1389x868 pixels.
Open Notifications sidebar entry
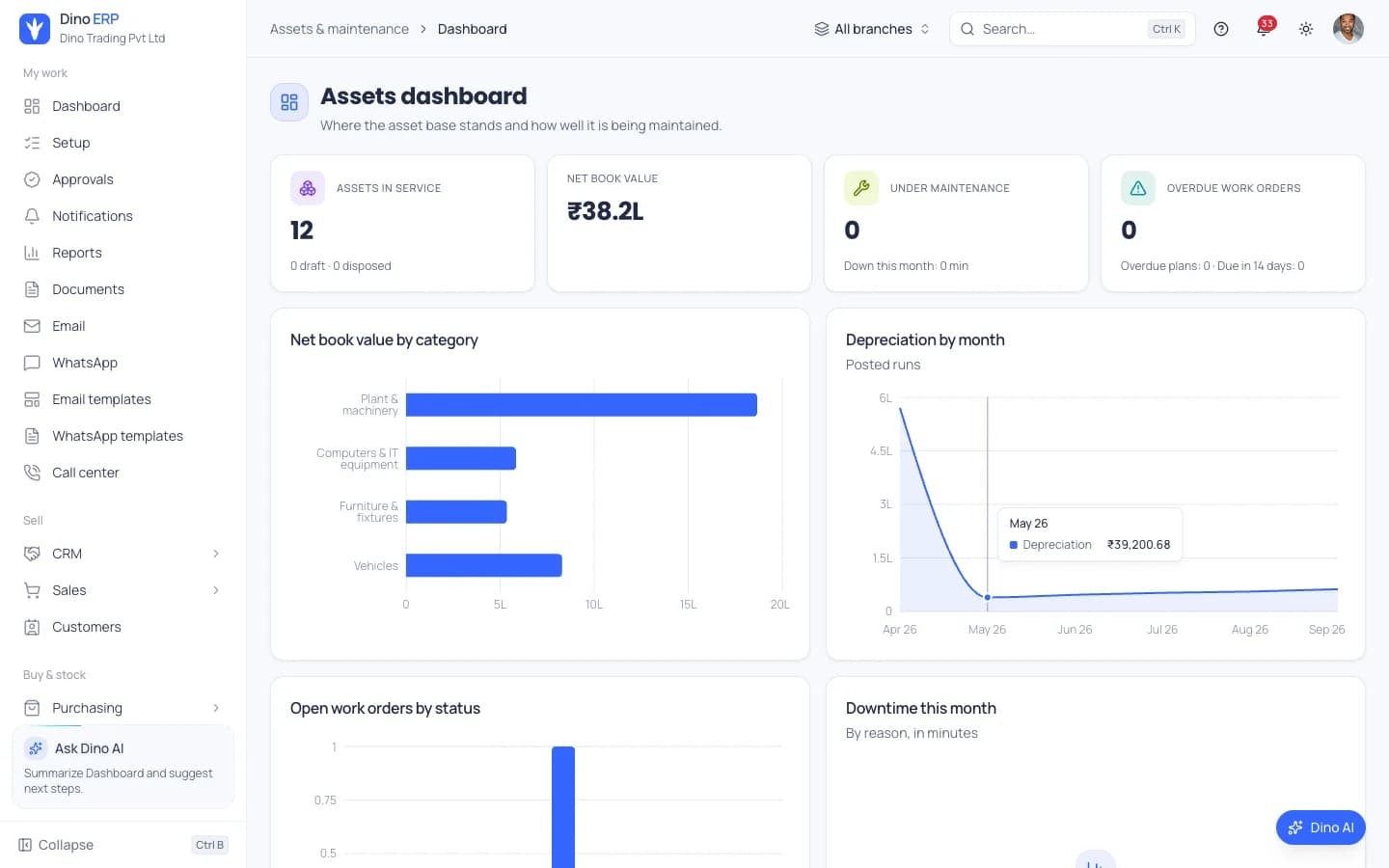click(123, 216)
